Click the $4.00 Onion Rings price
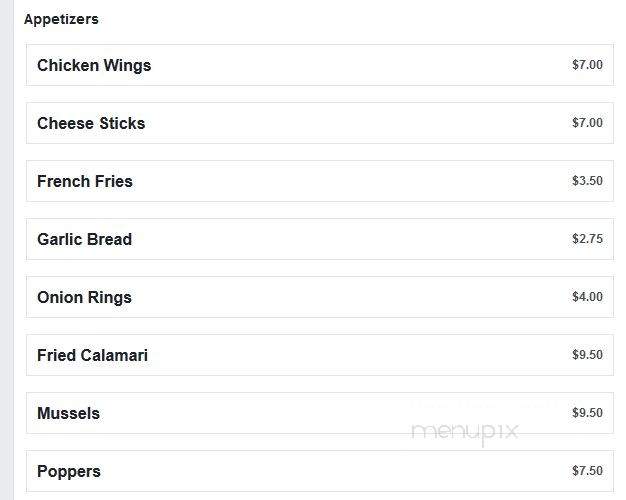This screenshot has height=500, width=626. [x=587, y=297]
